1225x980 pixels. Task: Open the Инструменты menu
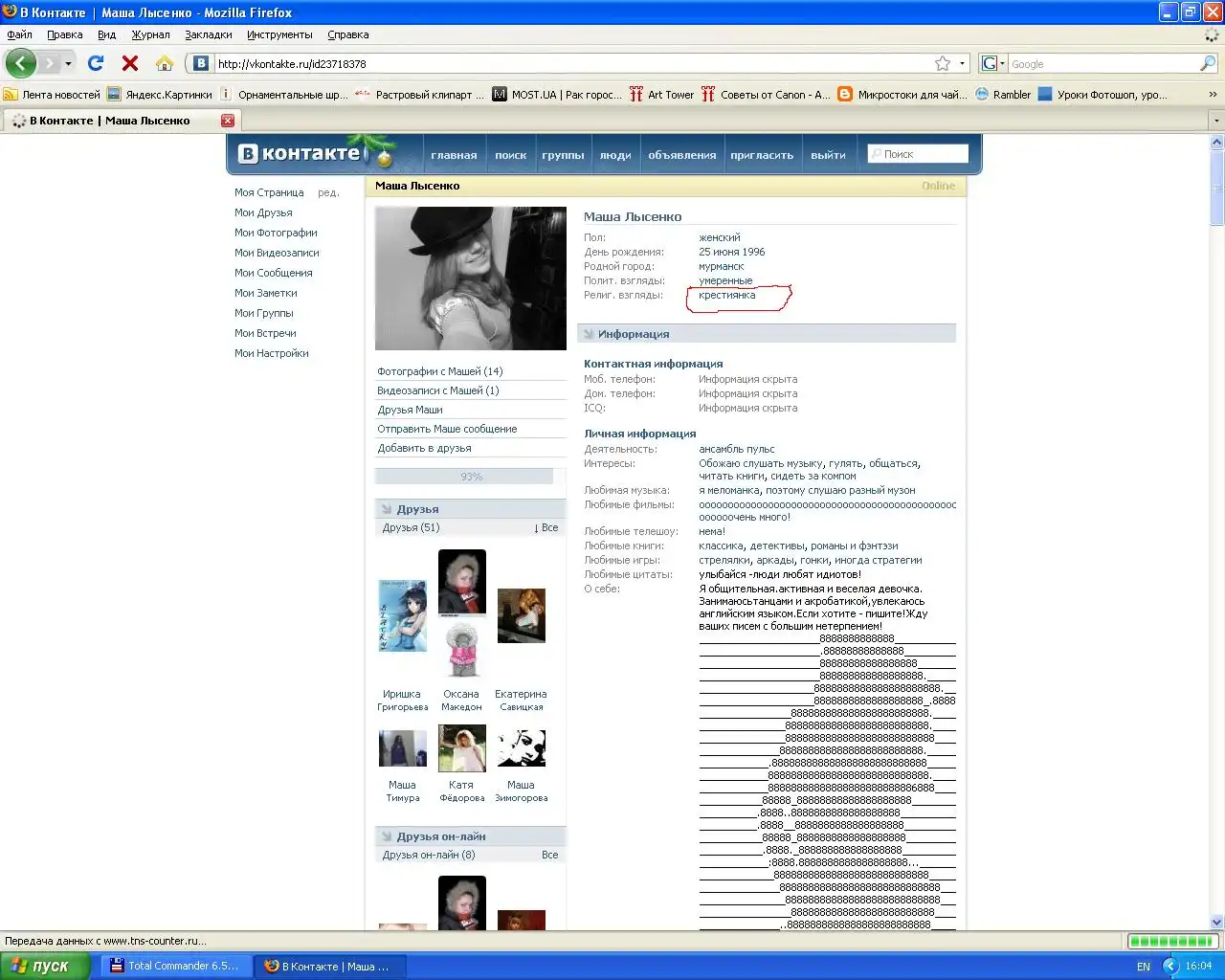[x=279, y=34]
